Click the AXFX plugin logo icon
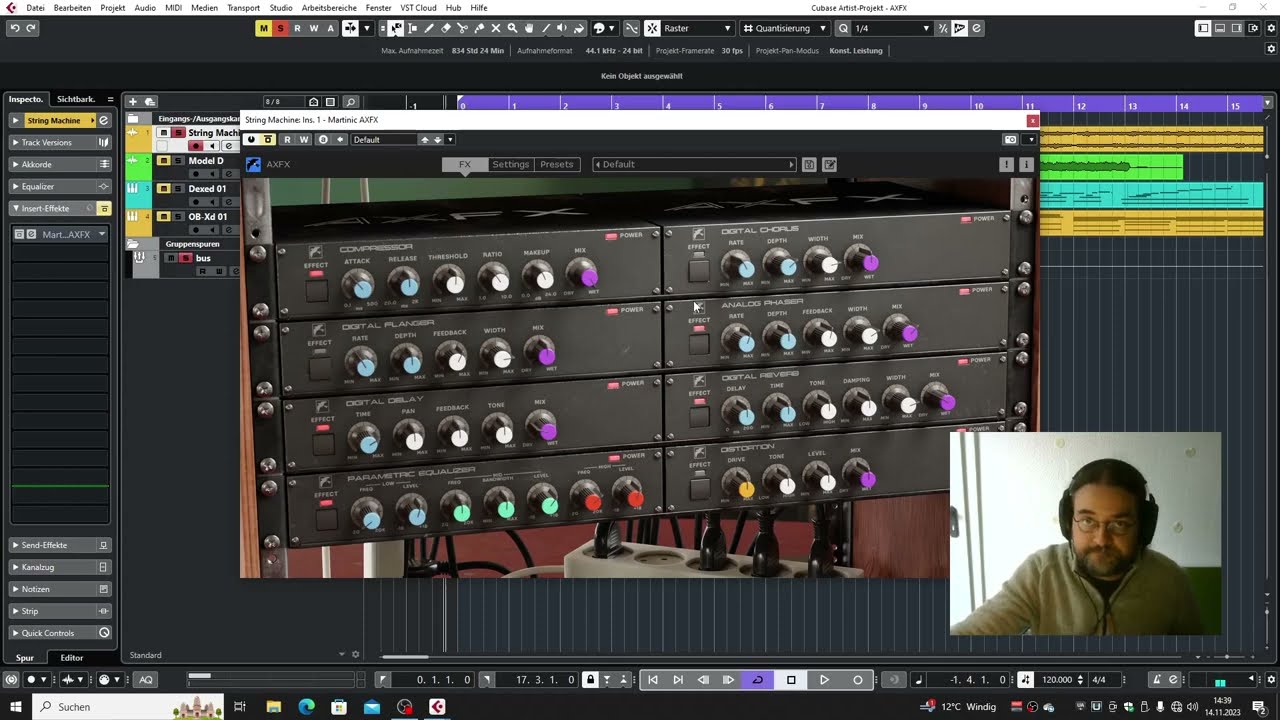Viewport: 1280px width, 720px height. 254,164
